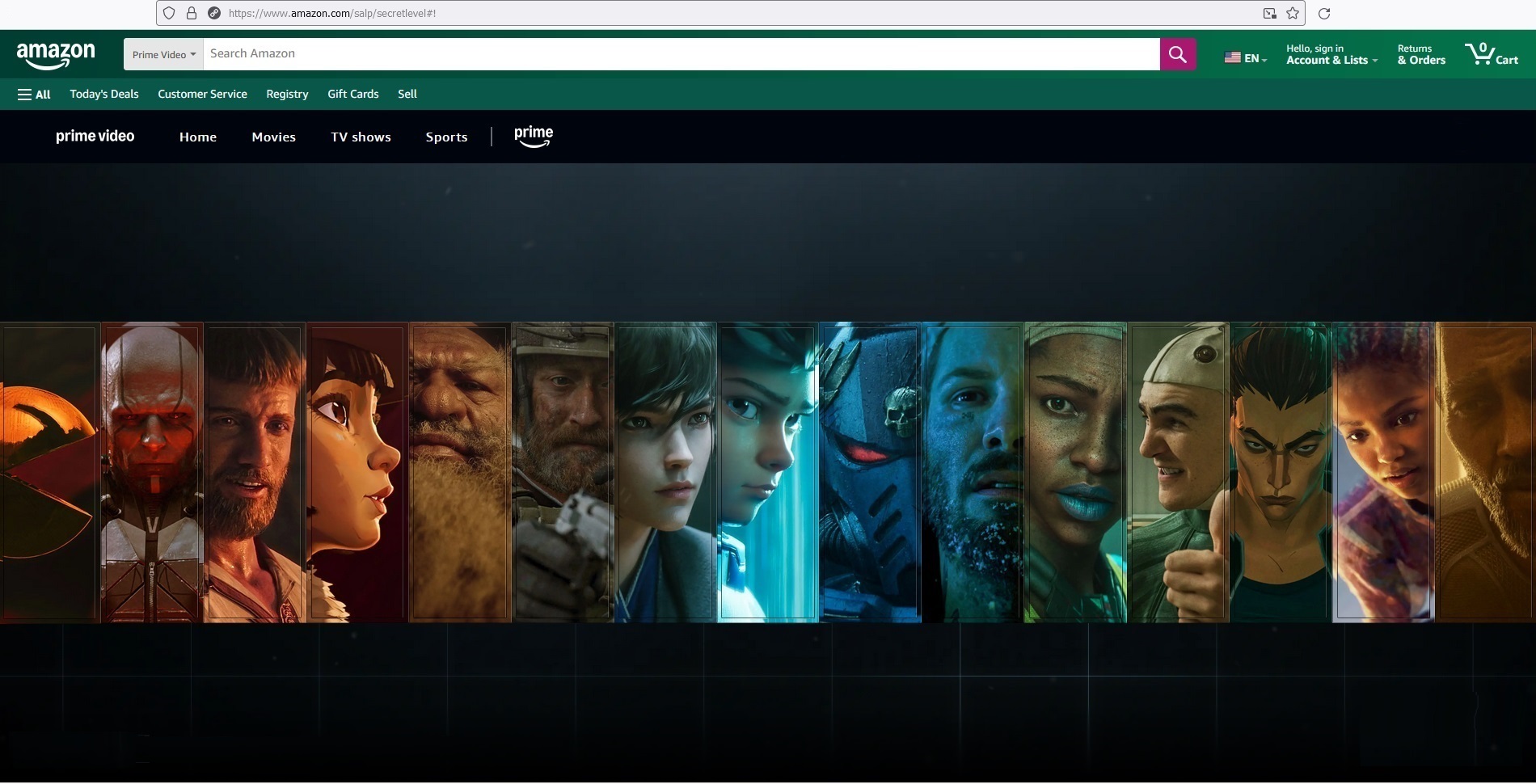Select the cartoon girl profile panel
This screenshot has height=784, width=1536.
point(357,473)
